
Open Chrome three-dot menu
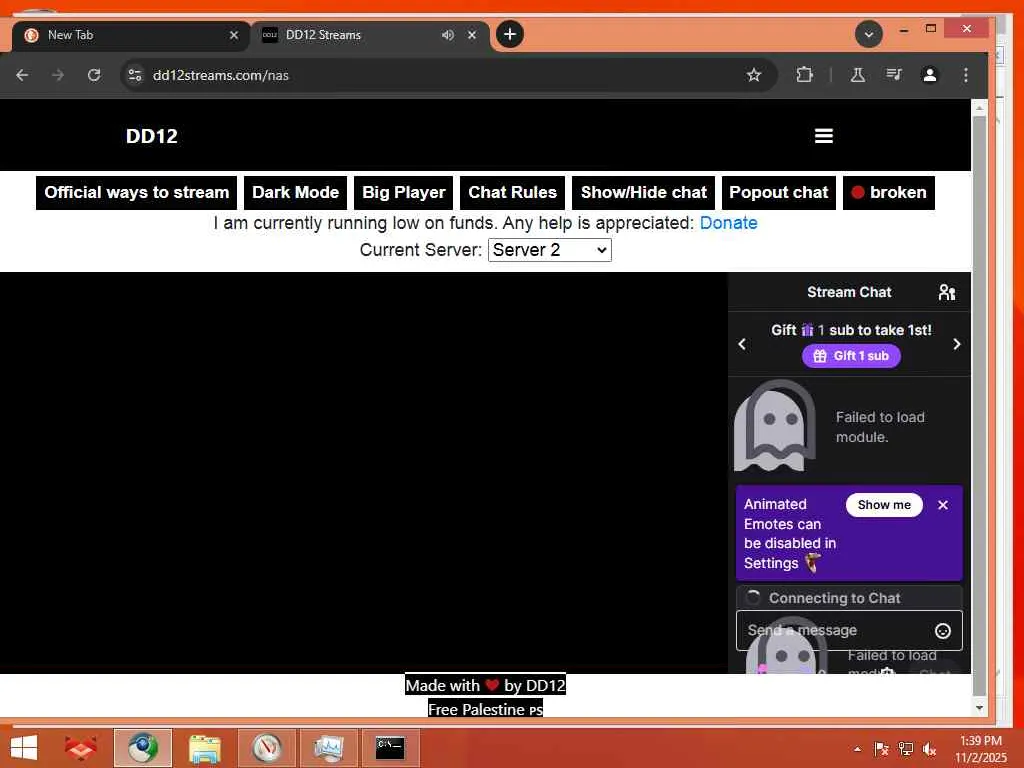point(966,75)
